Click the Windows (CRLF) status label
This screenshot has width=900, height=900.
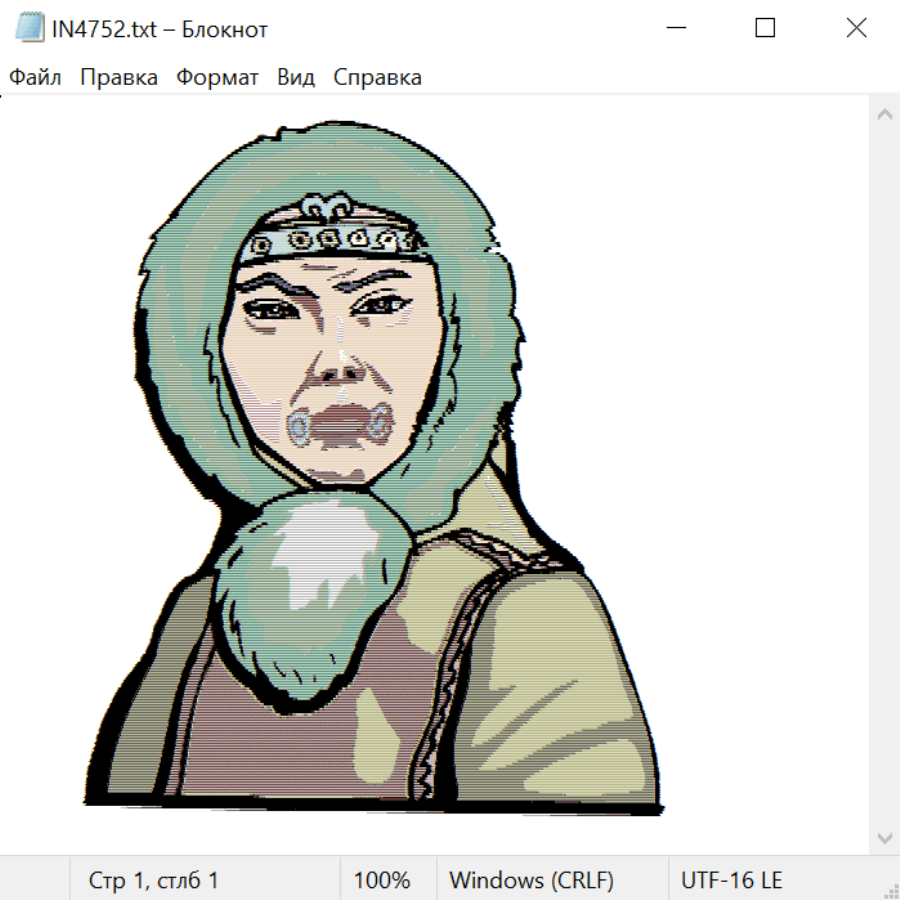[531, 880]
